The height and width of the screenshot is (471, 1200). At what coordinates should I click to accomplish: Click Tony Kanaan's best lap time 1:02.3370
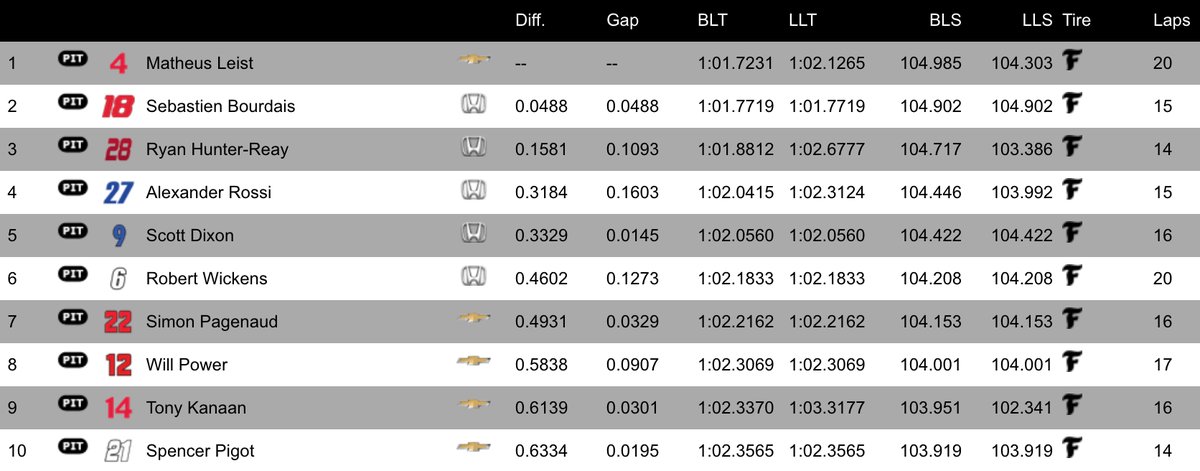[x=735, y=407]
